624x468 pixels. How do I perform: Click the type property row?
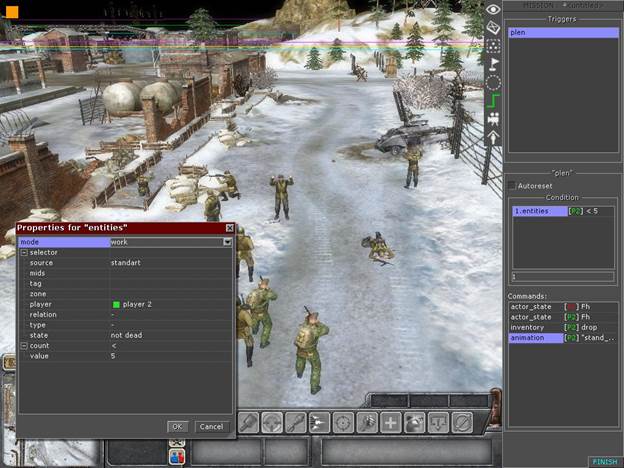click(125, 325)
